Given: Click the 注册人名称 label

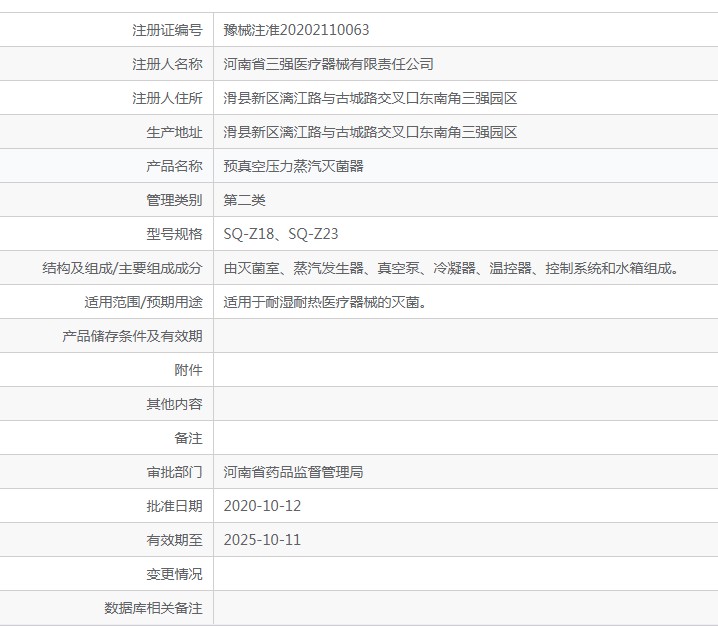Looking at the screenshot, I should tap(167, 64).
